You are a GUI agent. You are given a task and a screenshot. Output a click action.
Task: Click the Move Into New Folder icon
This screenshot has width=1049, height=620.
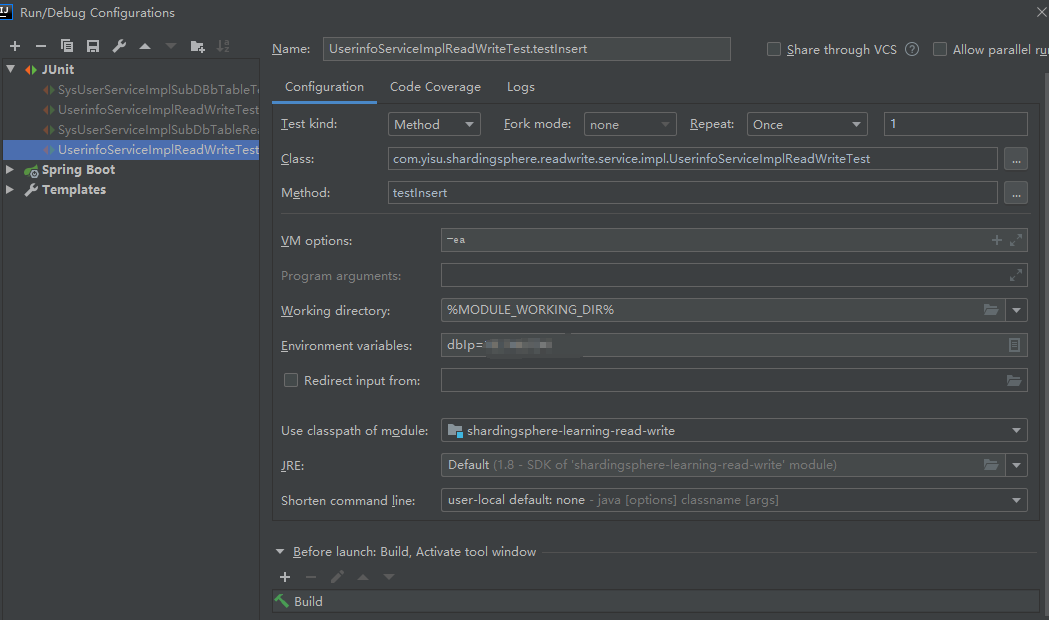point(197,46)
